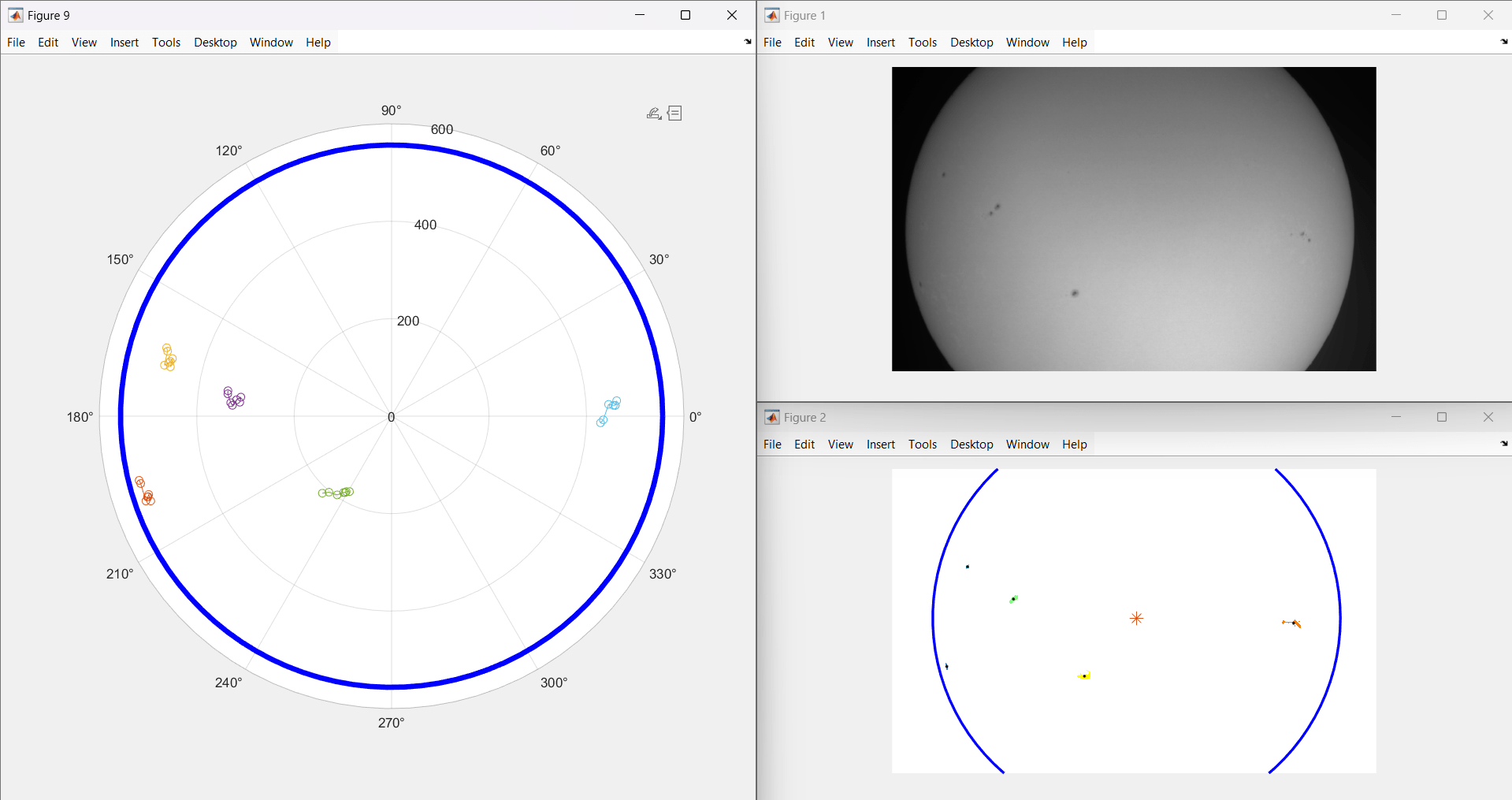This screenshot has width=1512, height=800.
Task: Click the sunspot image in Figure 1
Action: pos(1133,219)
